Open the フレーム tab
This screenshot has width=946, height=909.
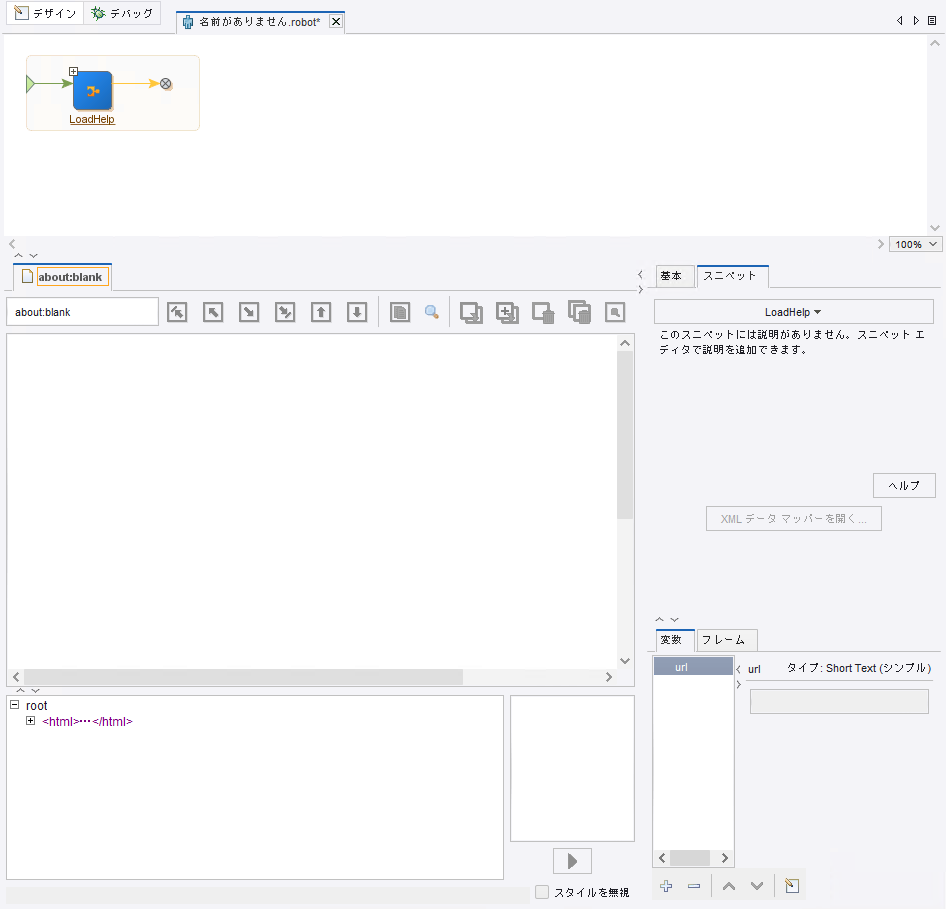(727, 640)
